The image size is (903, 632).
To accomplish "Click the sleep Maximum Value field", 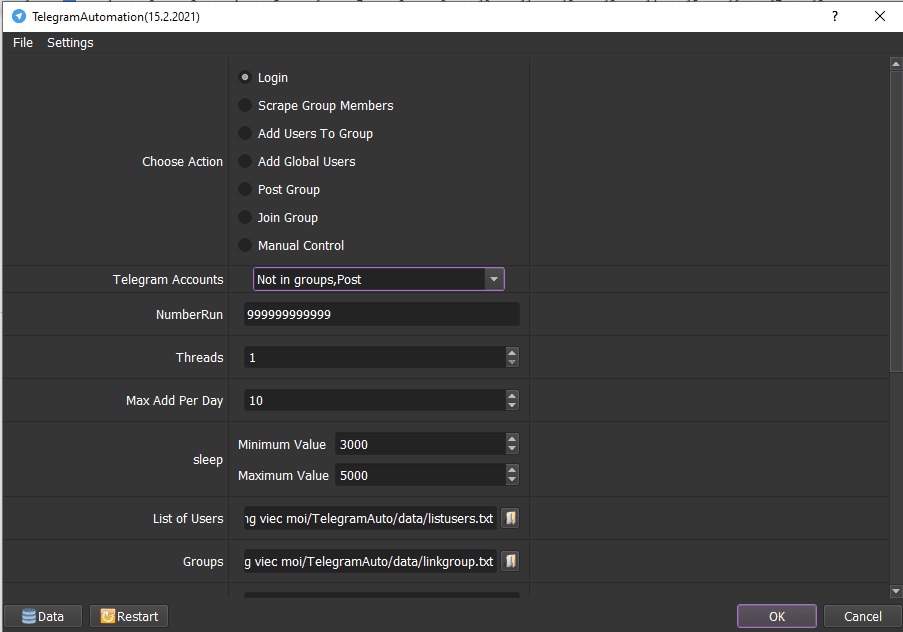I will pyautogui.click(x=420, y=475).
